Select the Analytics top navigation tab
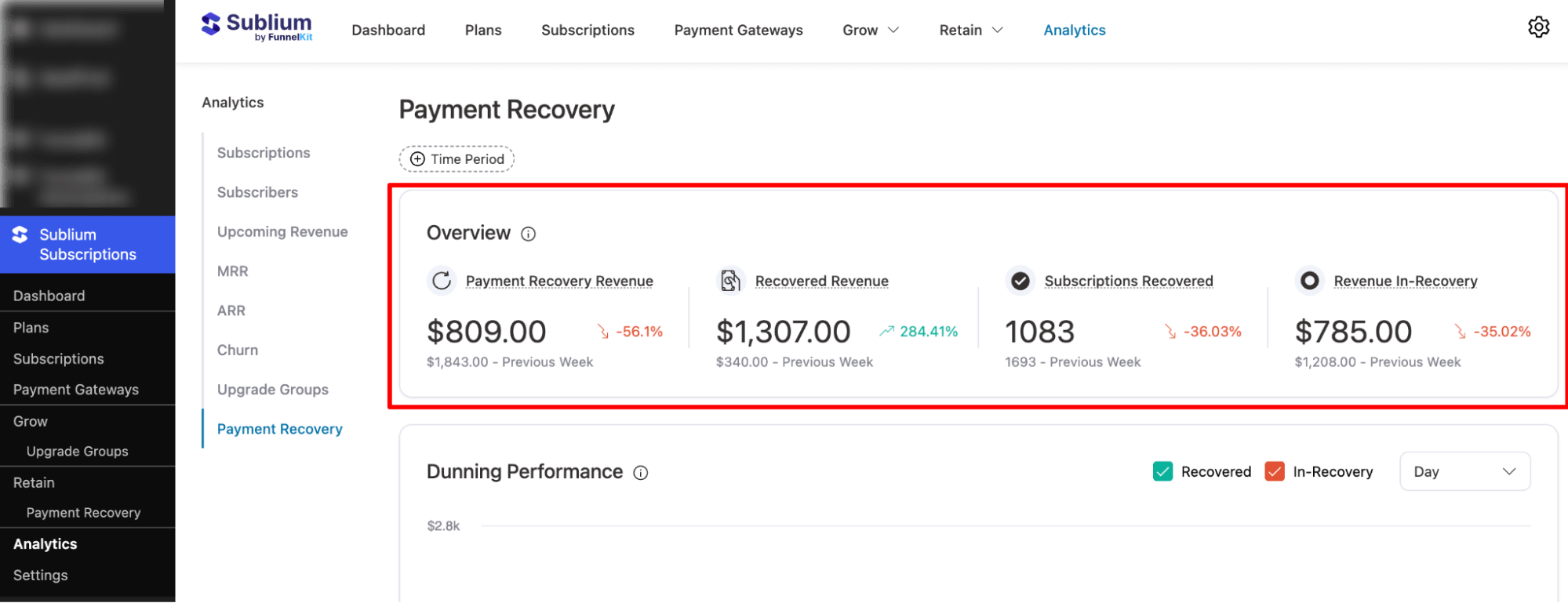The width and height of the screenshot is (1568, 603). (1074, 30)
